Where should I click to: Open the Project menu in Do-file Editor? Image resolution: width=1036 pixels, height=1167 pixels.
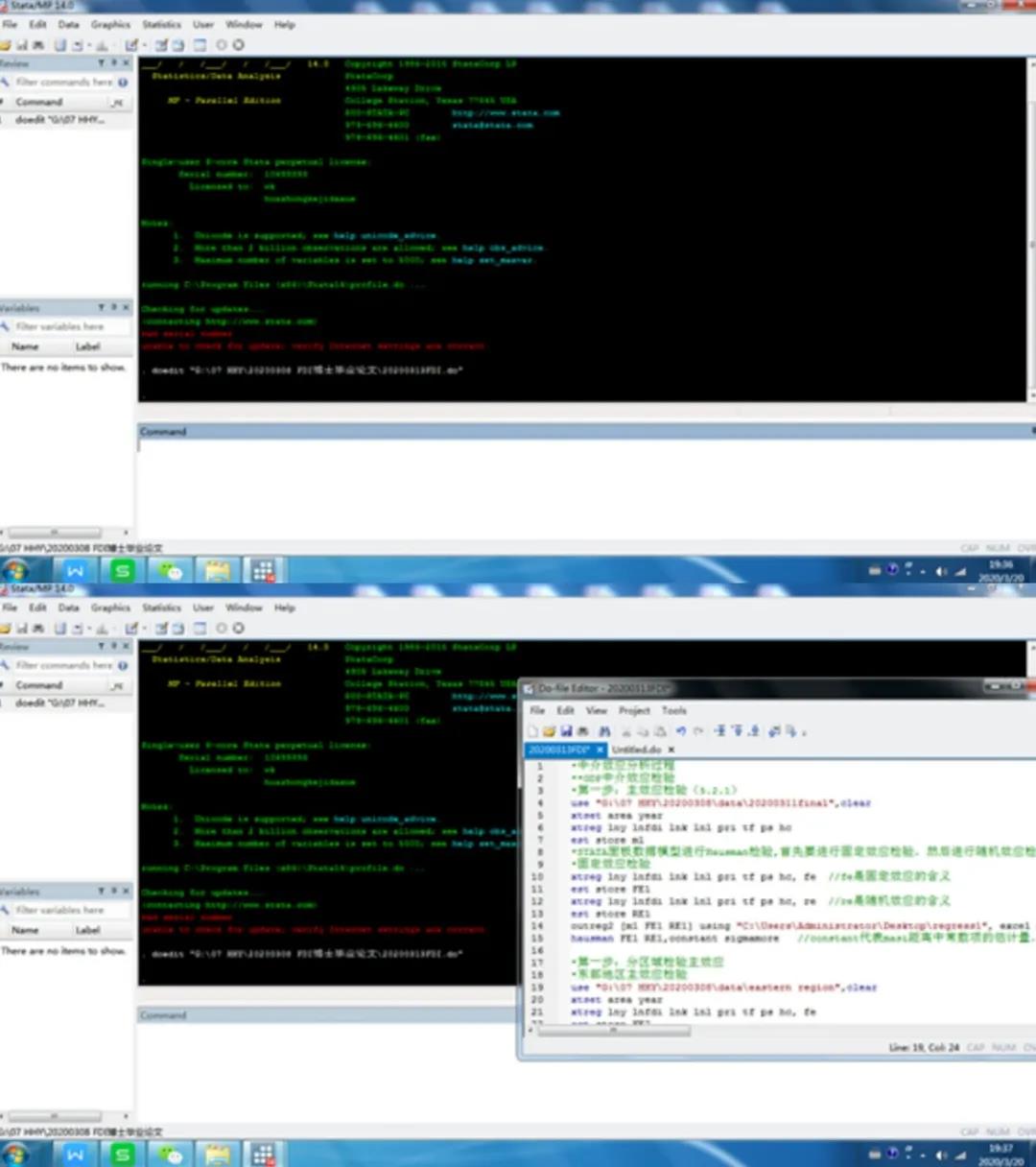pyautogui.click(x=634, y=710)
